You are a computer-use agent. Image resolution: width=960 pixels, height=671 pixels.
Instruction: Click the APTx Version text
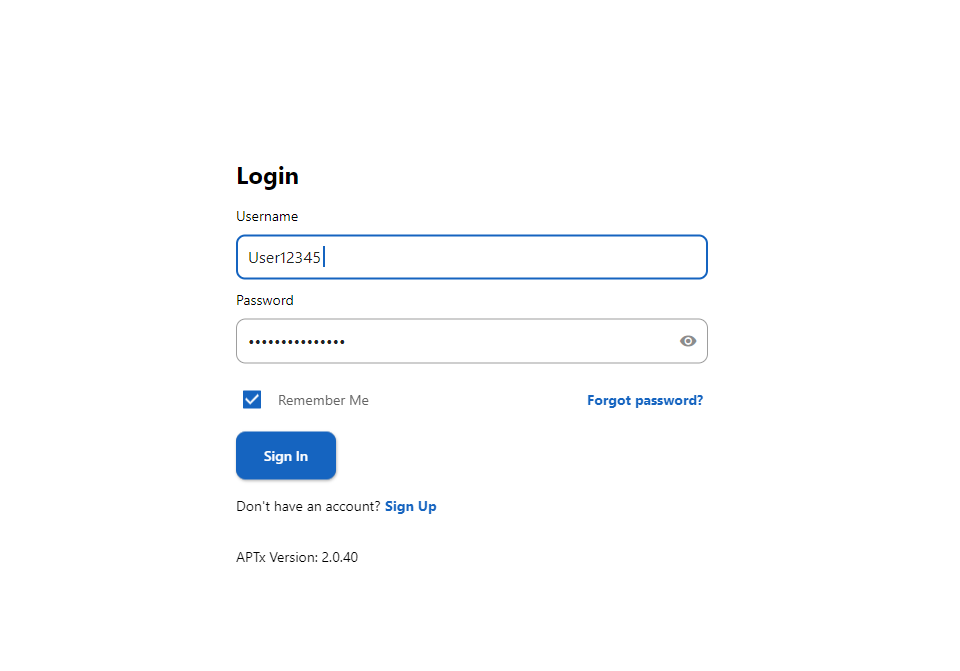(277, 557)
